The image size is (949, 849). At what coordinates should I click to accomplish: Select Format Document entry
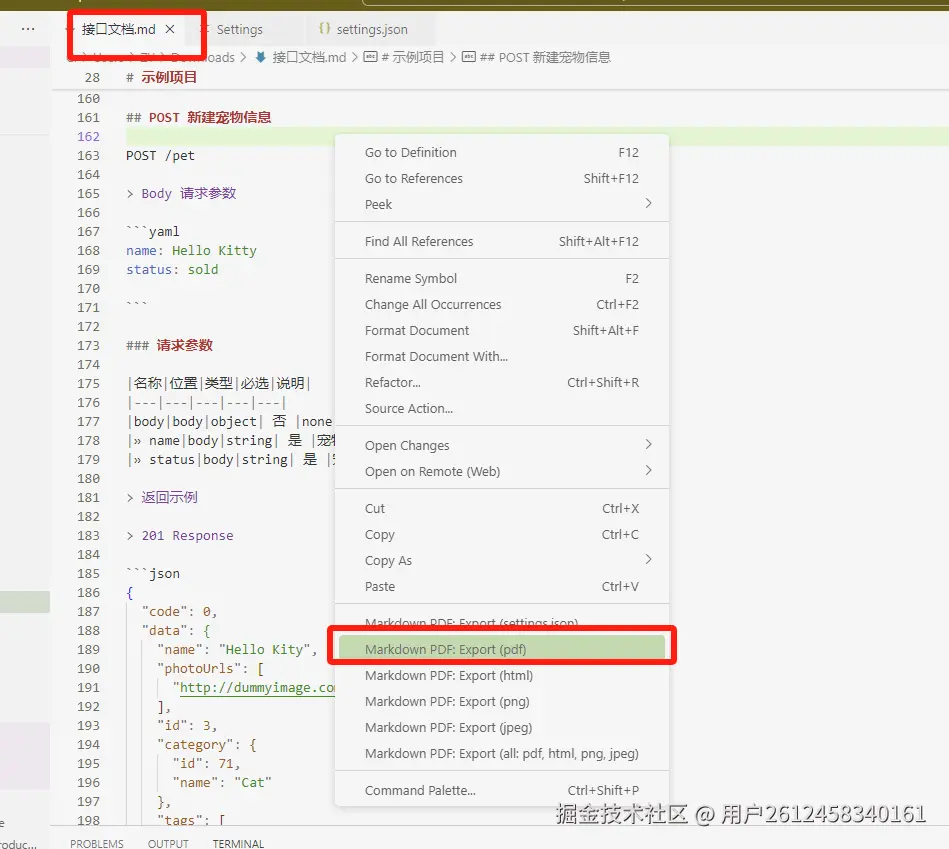[502, 330]
